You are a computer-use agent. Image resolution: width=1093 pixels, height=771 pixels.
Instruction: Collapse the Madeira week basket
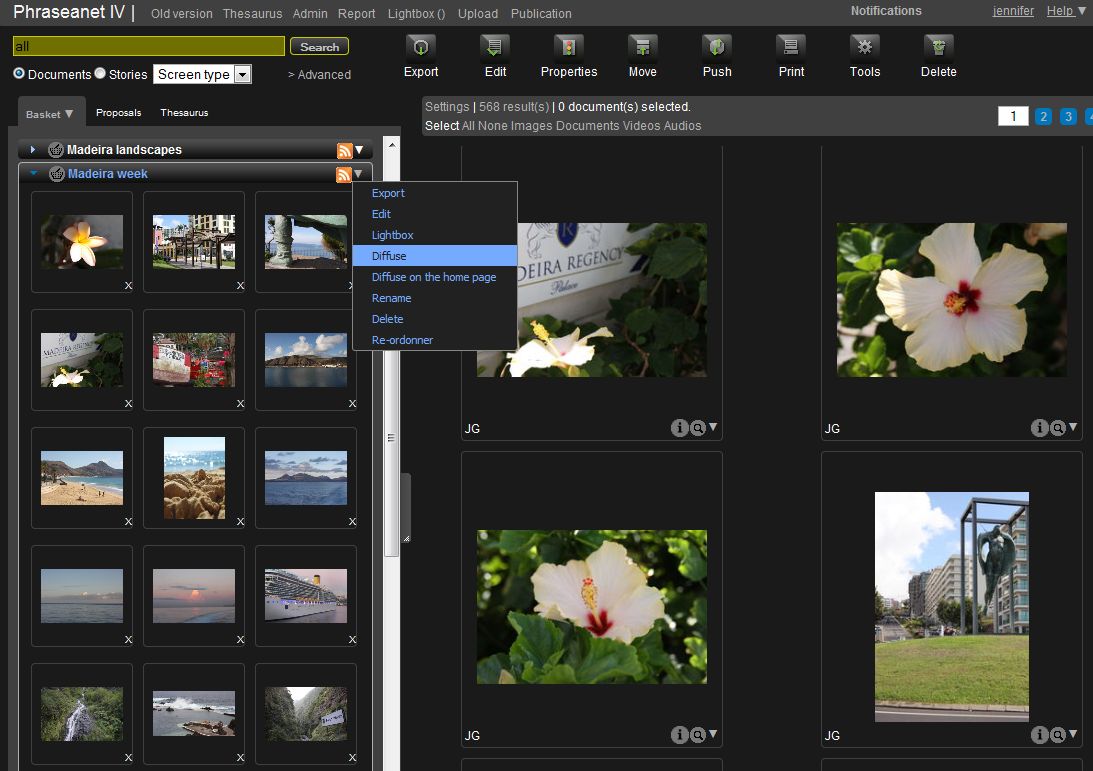[33, 174]
